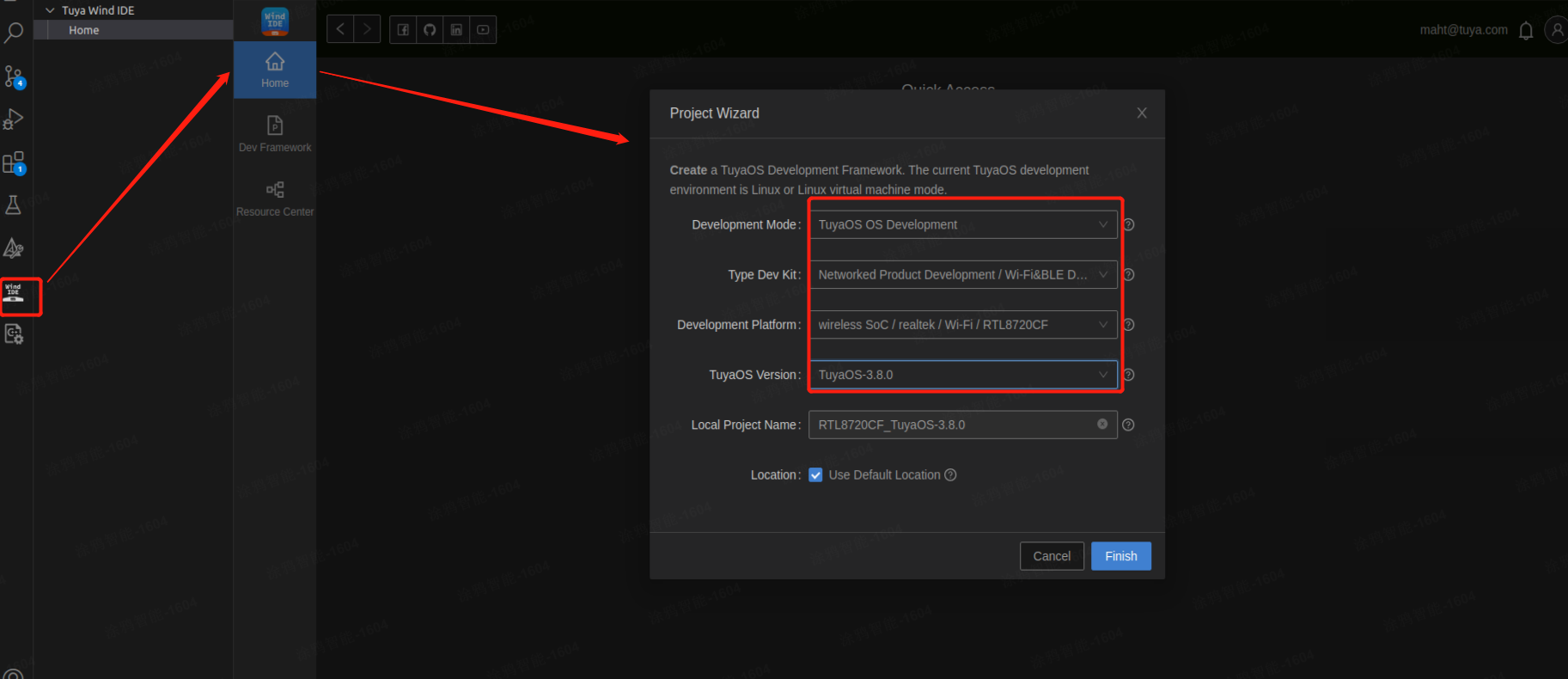The width and height of the screenshot is (1568, 679).
Task: Select Resource Center in side navigation
Action: coord(275,199)
